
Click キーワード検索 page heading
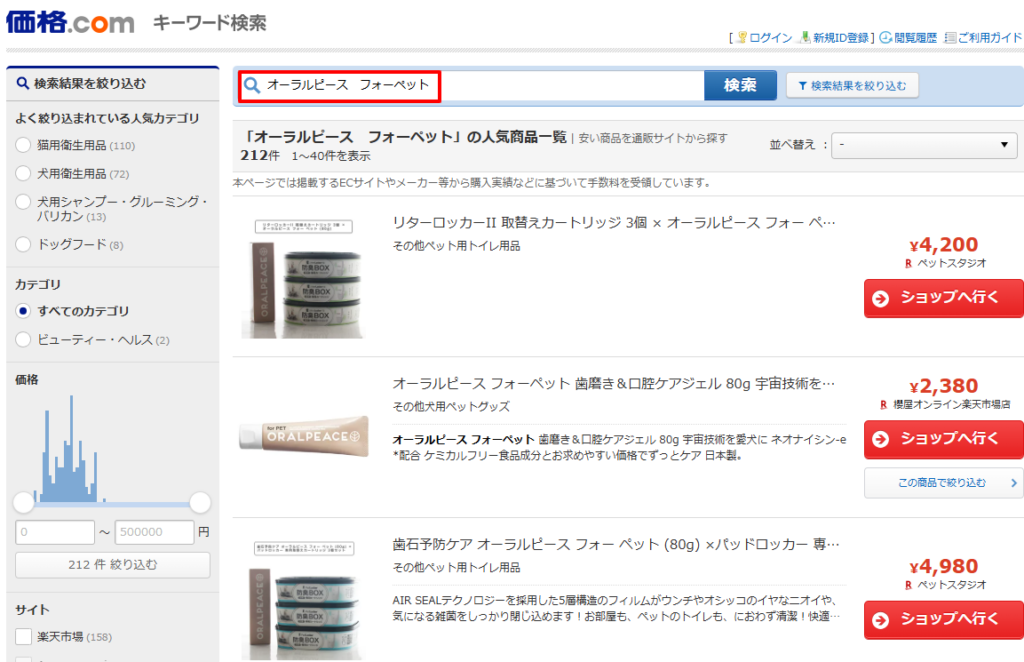pyautogui.click(x=210, y=23)
